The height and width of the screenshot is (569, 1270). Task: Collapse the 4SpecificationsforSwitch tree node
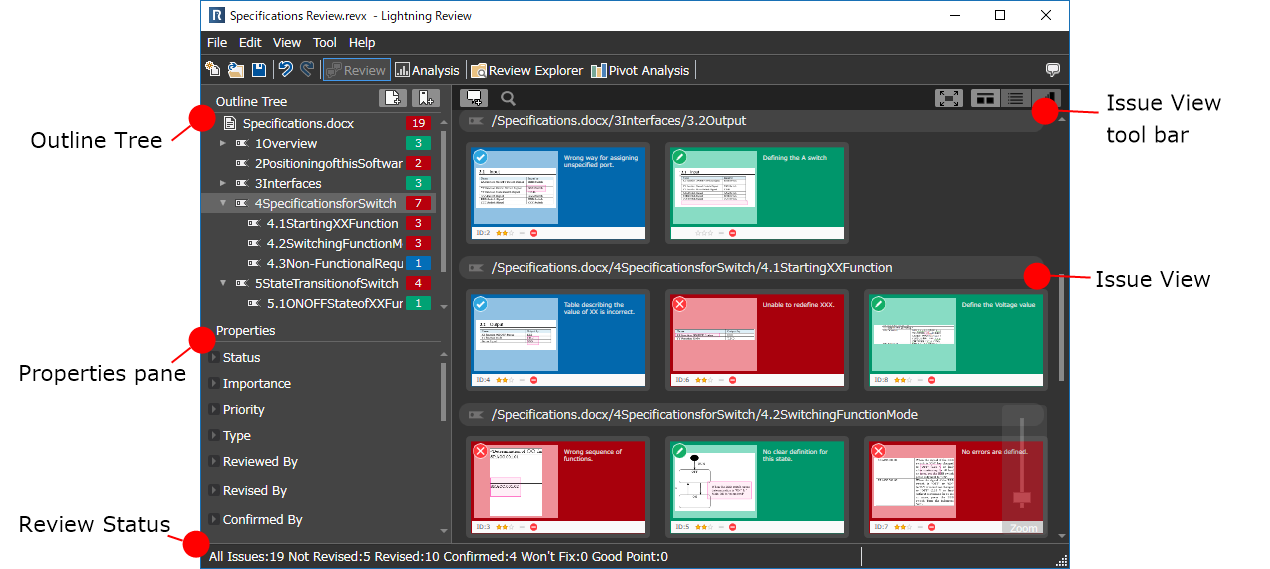coord(224,203)
